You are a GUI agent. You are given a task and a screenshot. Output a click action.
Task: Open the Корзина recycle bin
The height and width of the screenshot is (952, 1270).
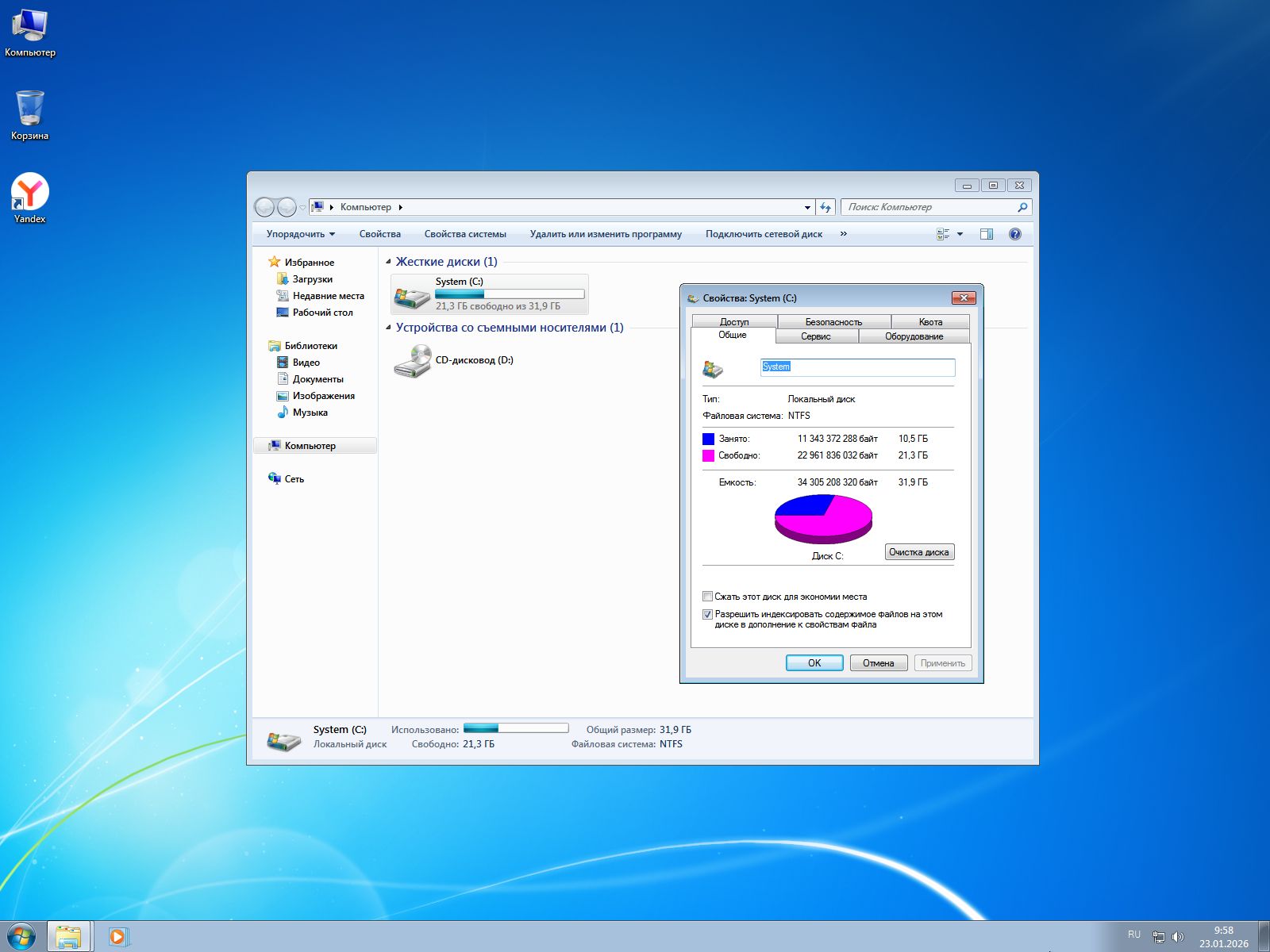tap(29, 108)
